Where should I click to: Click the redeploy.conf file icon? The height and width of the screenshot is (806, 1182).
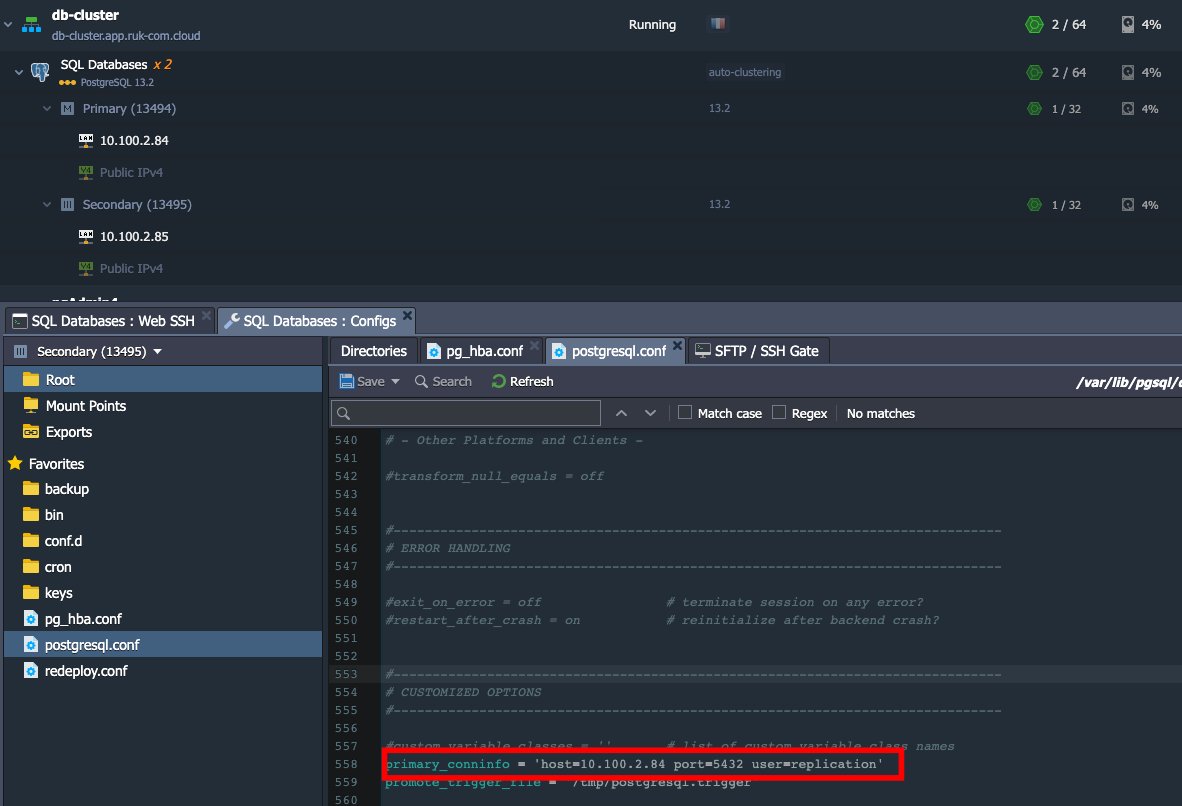31,671
